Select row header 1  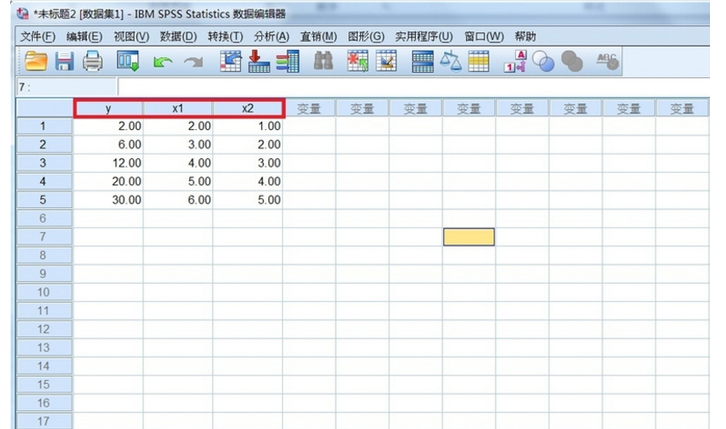(x=44, y=126)
